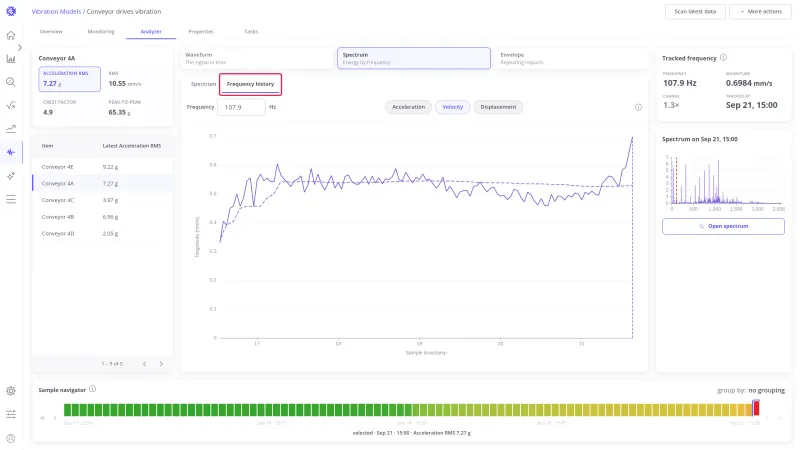Click the Item column header
The height and width of the screenshot is (450, 800).
[x=47, y=146]
